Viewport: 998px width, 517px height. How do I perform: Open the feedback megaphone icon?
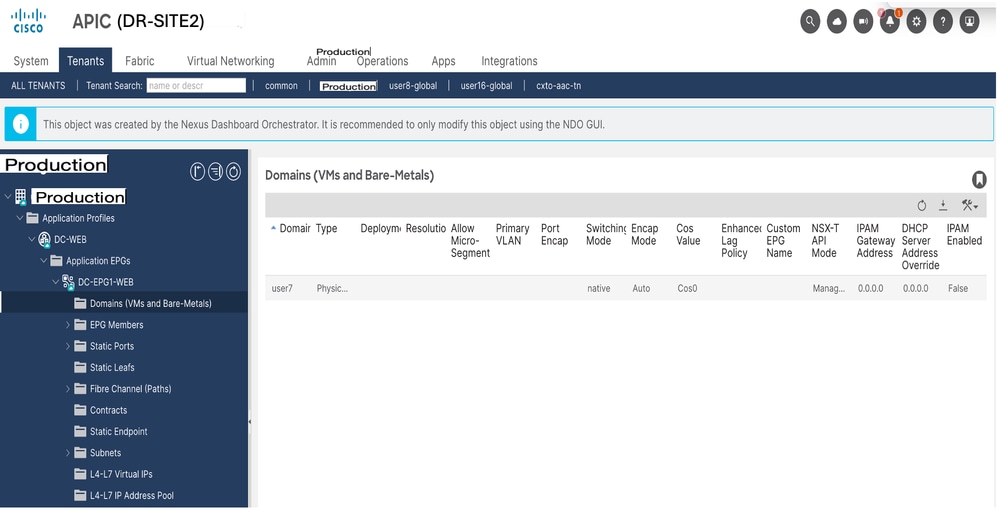click(x=863, y=22)
